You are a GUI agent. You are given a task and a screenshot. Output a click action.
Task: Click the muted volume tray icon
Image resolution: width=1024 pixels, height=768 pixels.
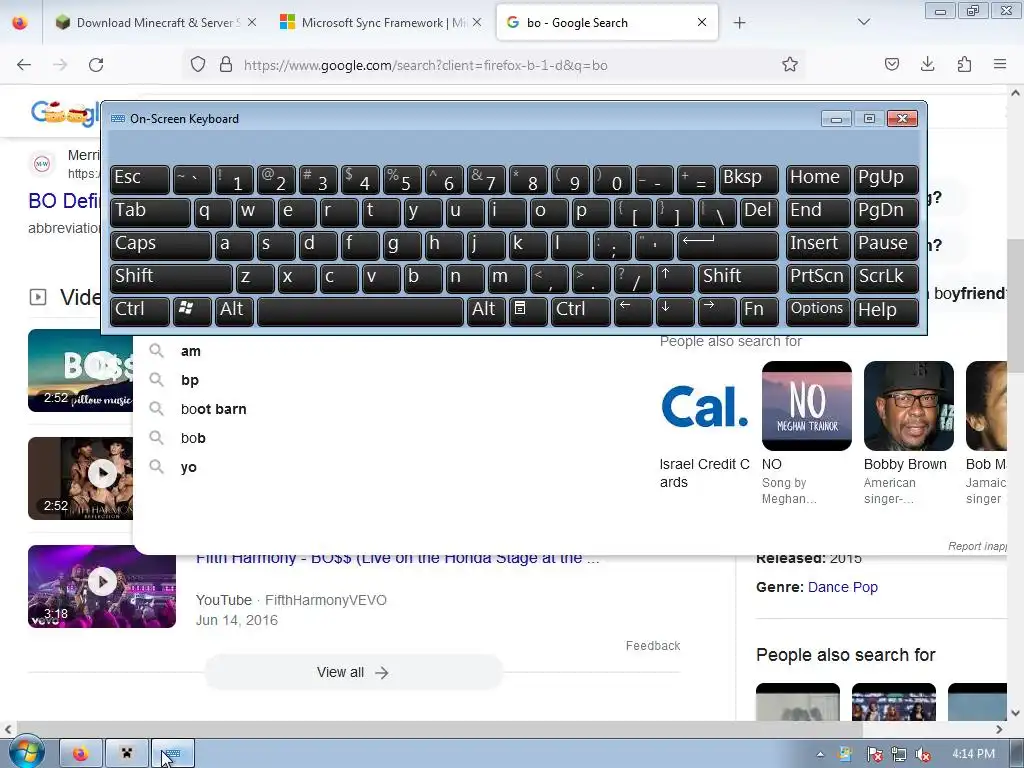[x=923, y=755]
